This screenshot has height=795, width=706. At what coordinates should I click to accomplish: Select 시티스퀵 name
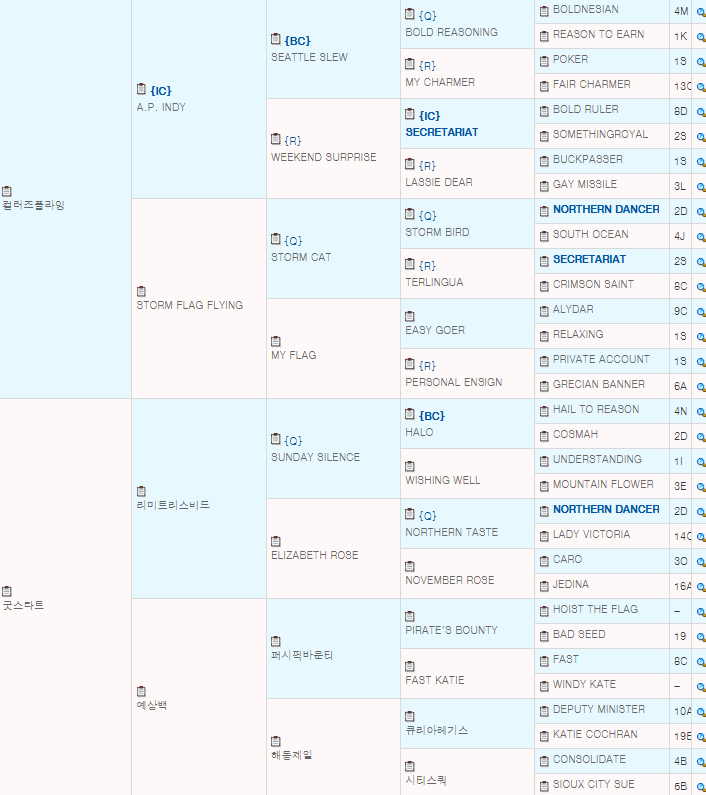[426, 780]
